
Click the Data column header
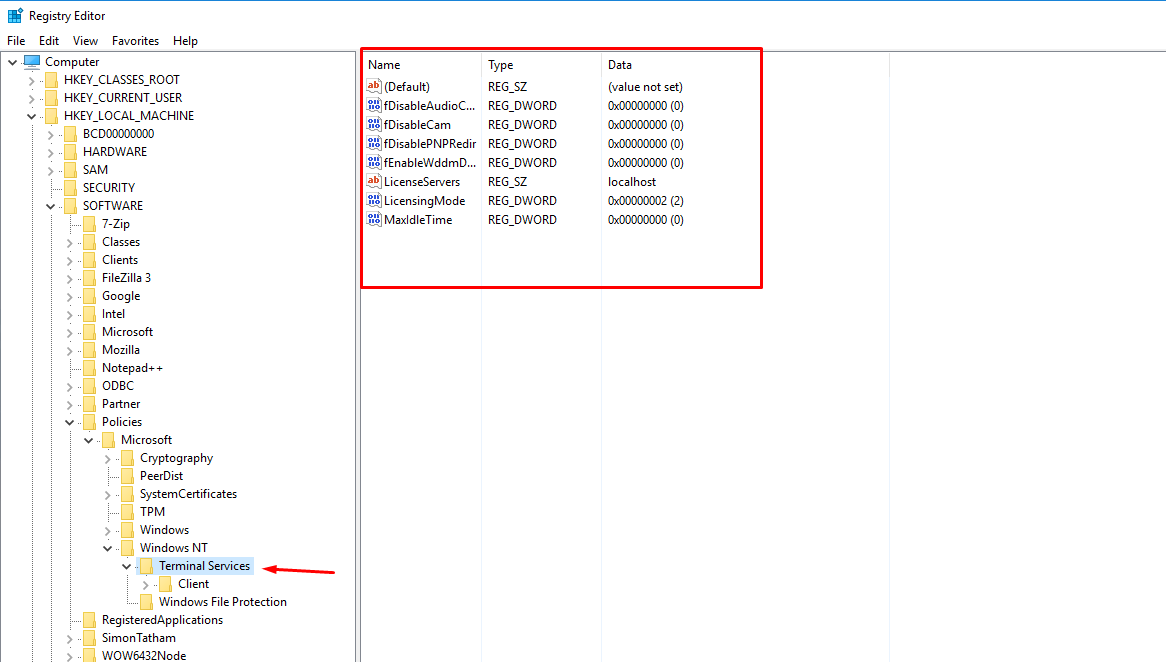[x=619, y=65]
